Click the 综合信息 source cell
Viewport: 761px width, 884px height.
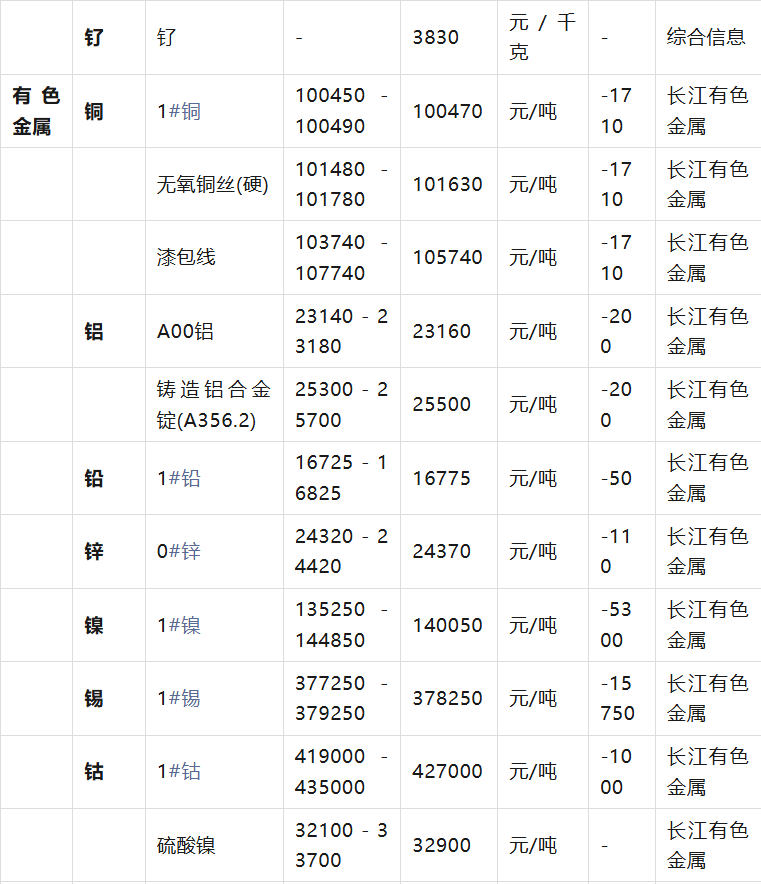click(706, 37)
